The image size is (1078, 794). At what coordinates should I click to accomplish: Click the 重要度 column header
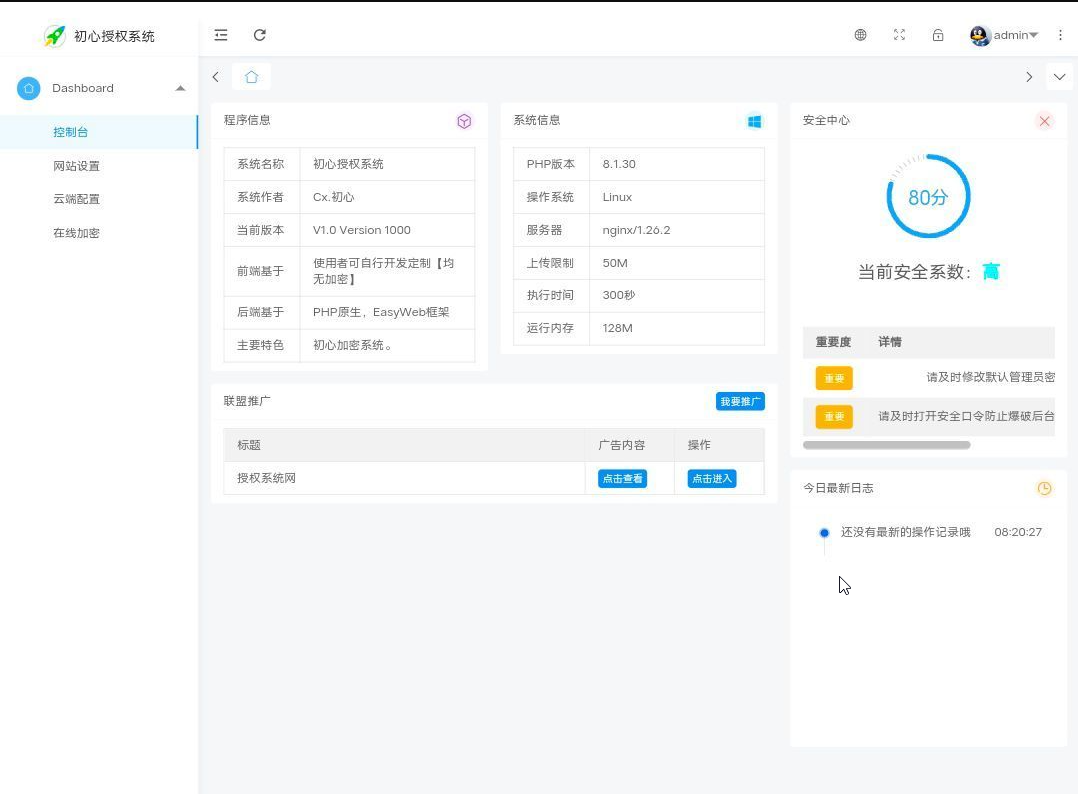833,342
